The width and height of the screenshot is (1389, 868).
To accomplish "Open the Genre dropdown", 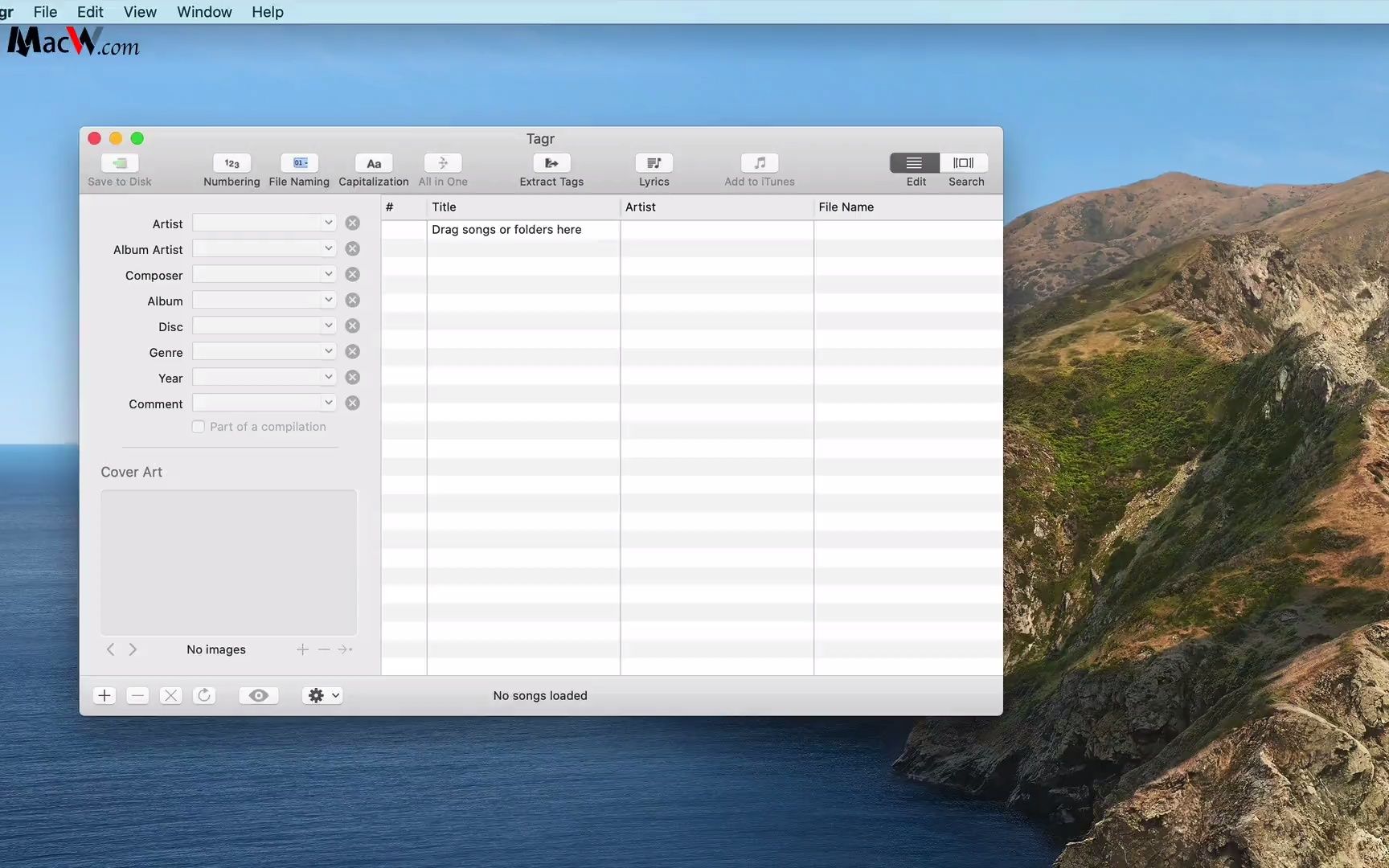I will click(328, 351).
